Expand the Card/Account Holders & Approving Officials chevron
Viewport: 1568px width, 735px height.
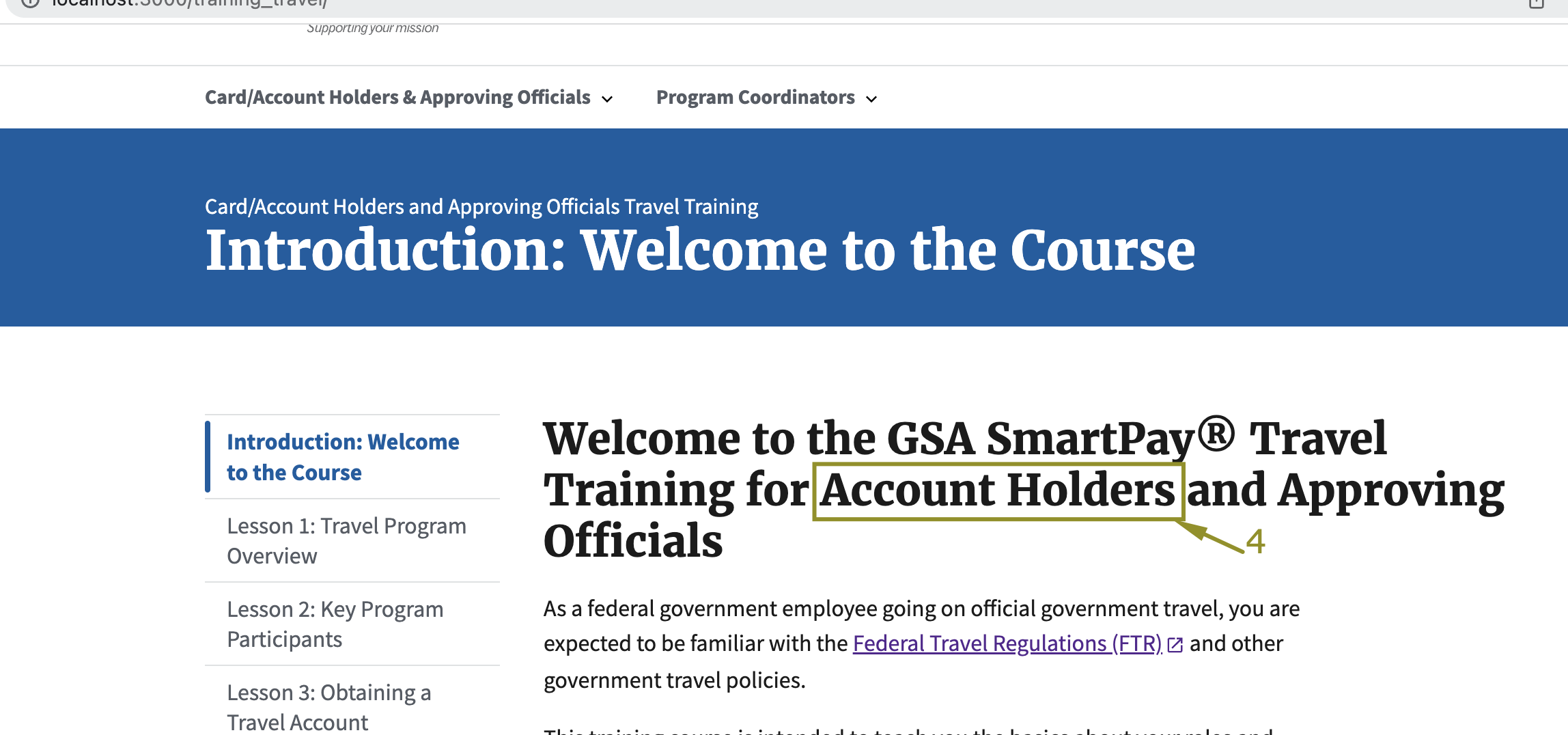click(607, 99)
